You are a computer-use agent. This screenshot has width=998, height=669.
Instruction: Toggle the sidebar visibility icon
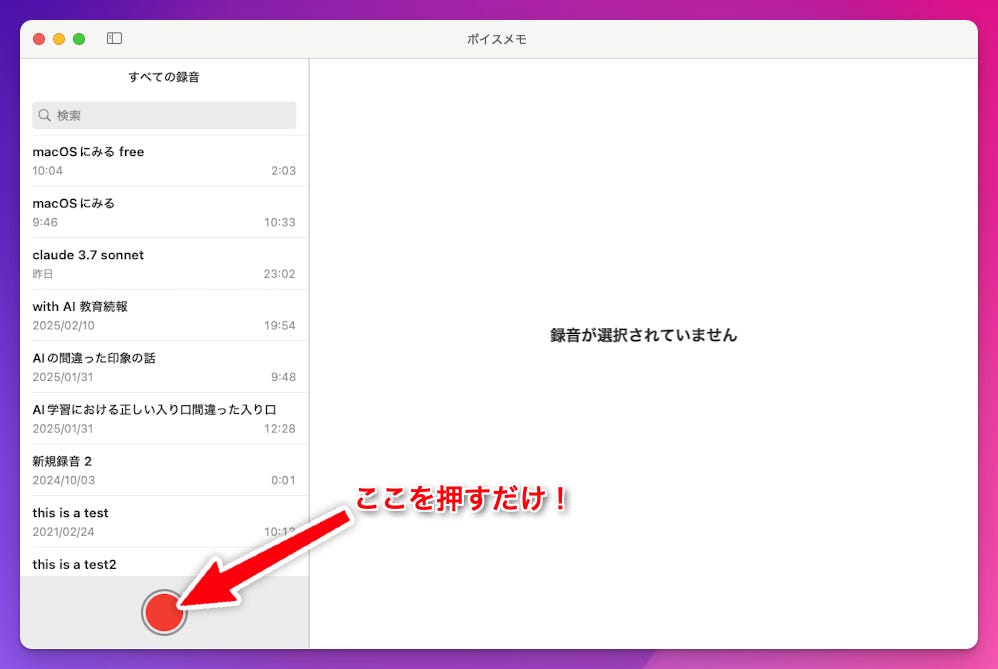[x=115, y=38]
